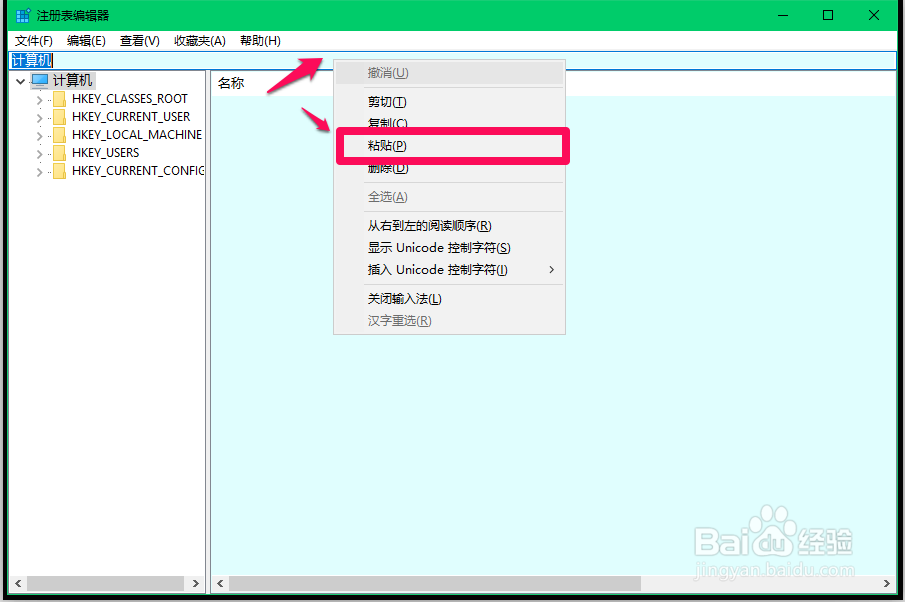The image size is (905, 602).
Task: Expand the HKEY_CLASSES_ROOT tree node
Action: (x=40, y=97)
